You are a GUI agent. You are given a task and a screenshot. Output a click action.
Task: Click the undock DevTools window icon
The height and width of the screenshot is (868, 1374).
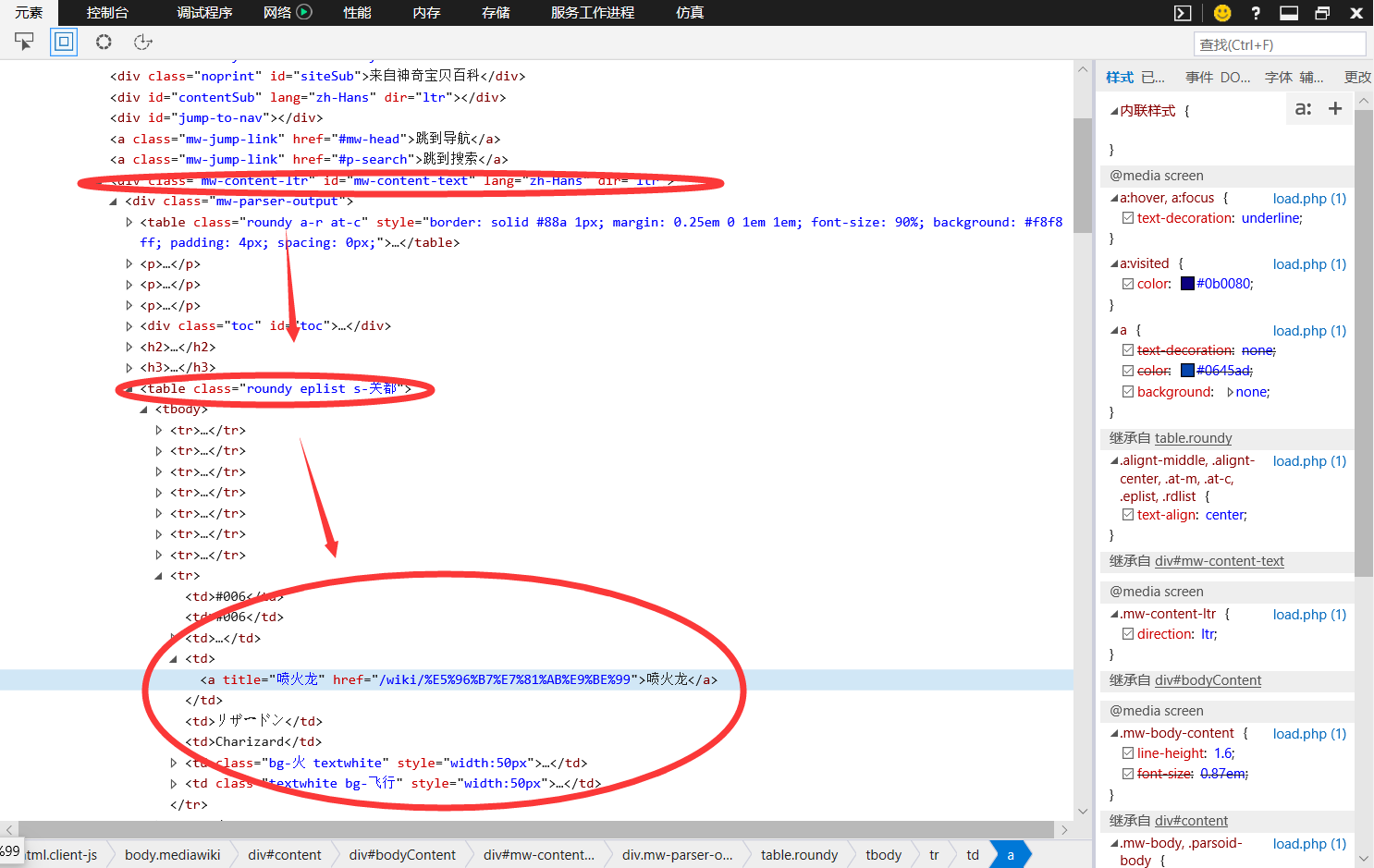click(x=1322, y=13)
